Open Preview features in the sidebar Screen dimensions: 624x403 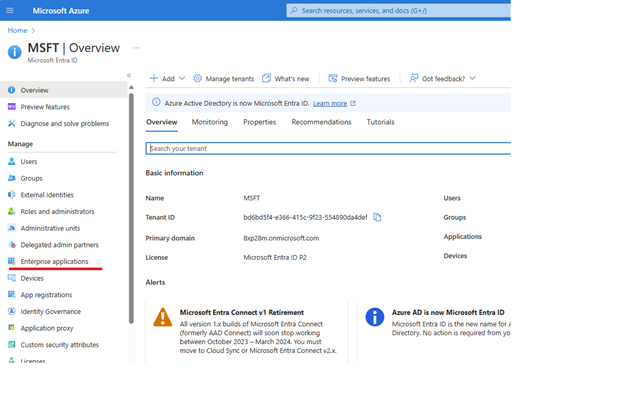45,107
